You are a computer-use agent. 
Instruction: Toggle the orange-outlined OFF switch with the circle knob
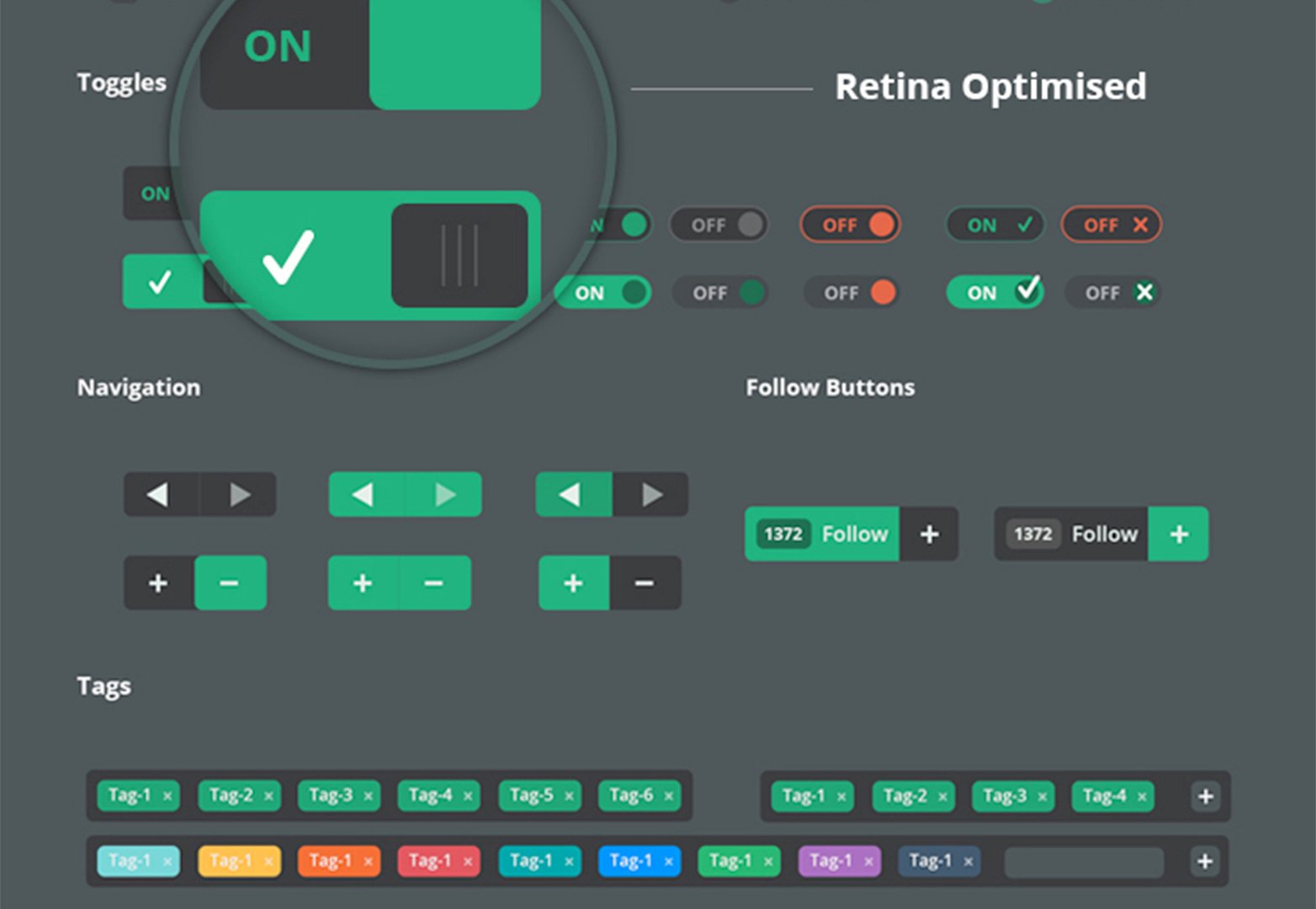850,225
